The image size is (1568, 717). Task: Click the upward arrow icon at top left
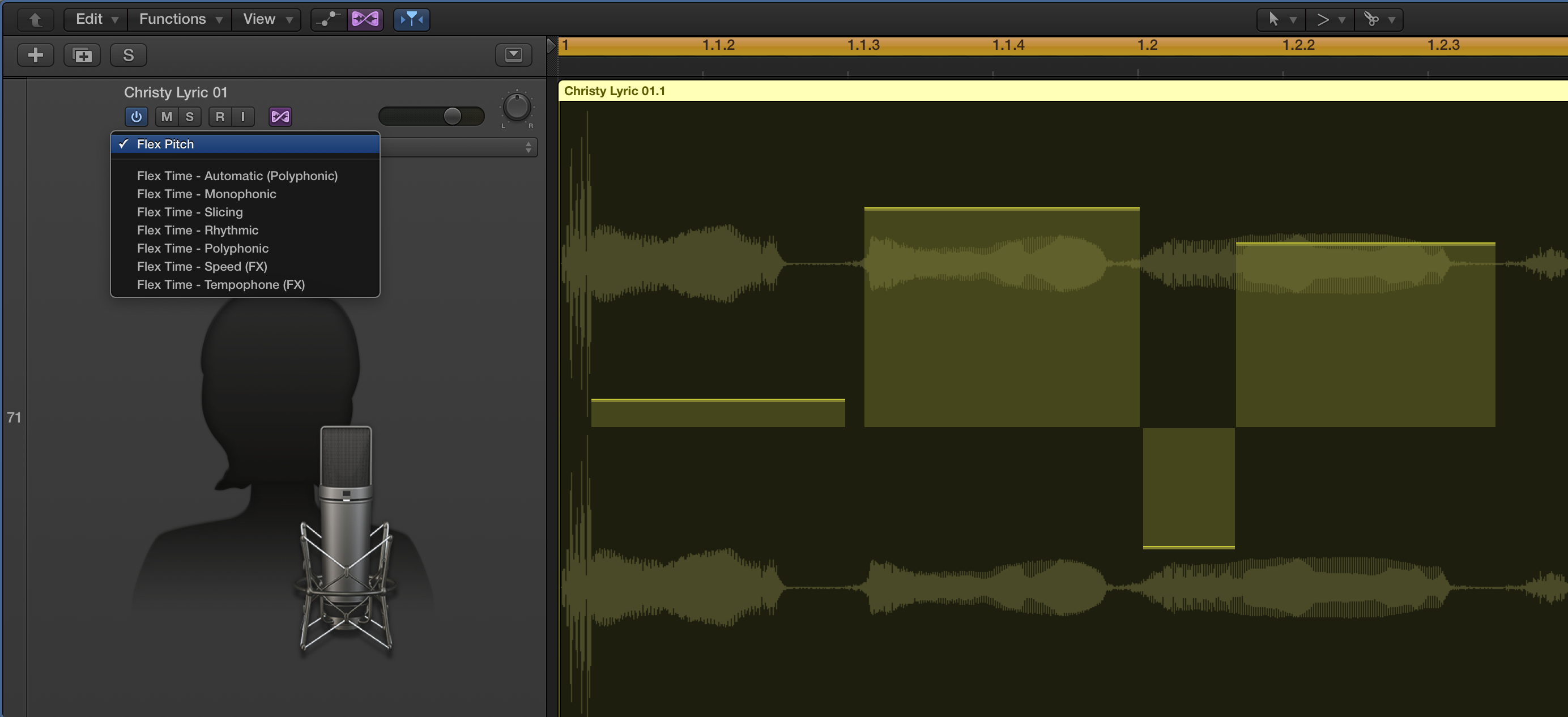pos(35,19)
